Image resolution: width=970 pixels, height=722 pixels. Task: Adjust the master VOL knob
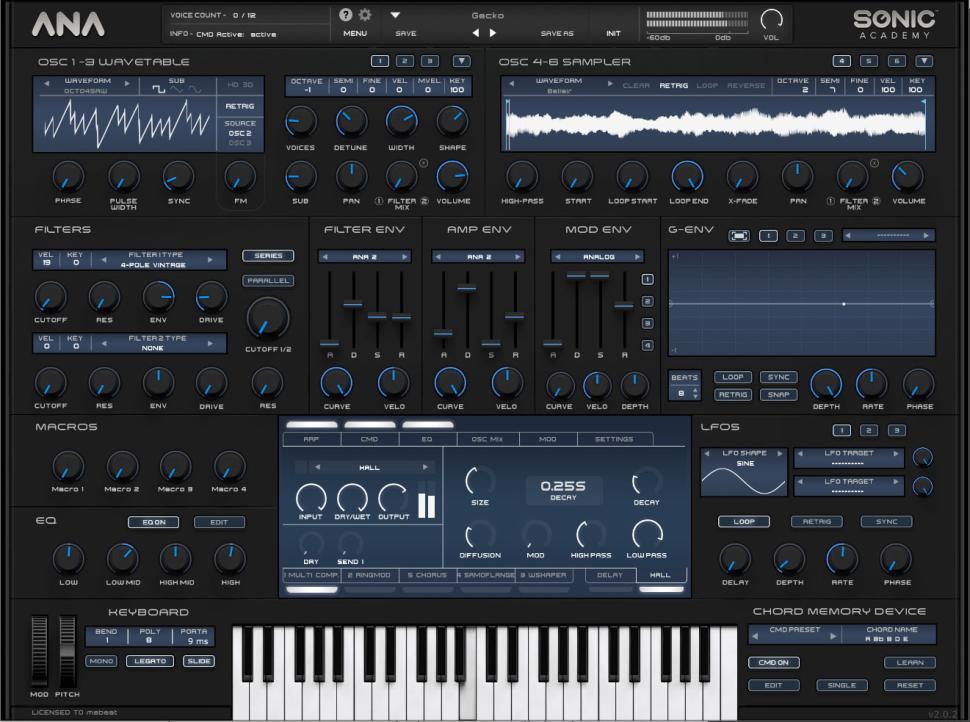click(771, 20)
